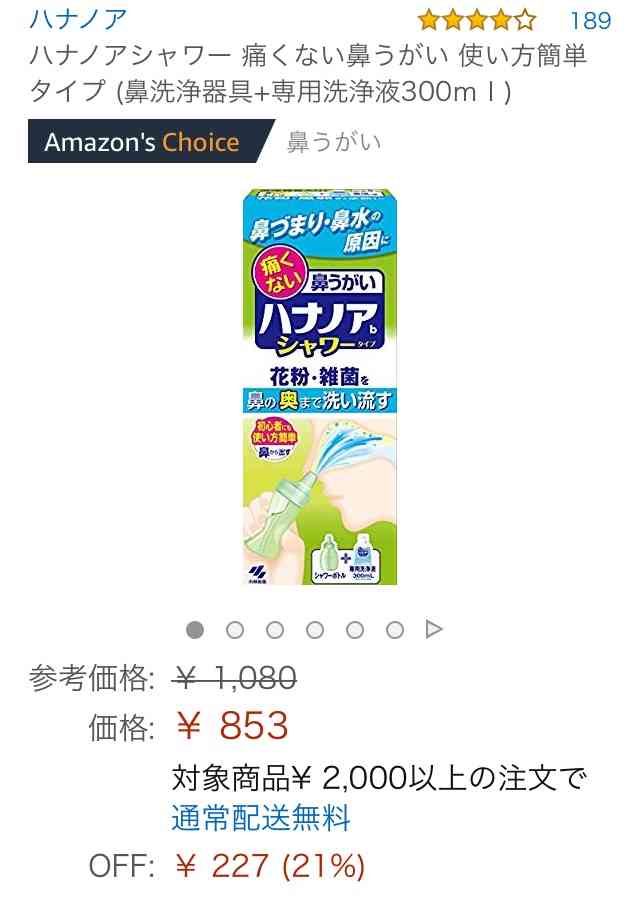Screen dimensions: 640x899
Task: Click the ¥ 853 price
Action: click(232, 725)
